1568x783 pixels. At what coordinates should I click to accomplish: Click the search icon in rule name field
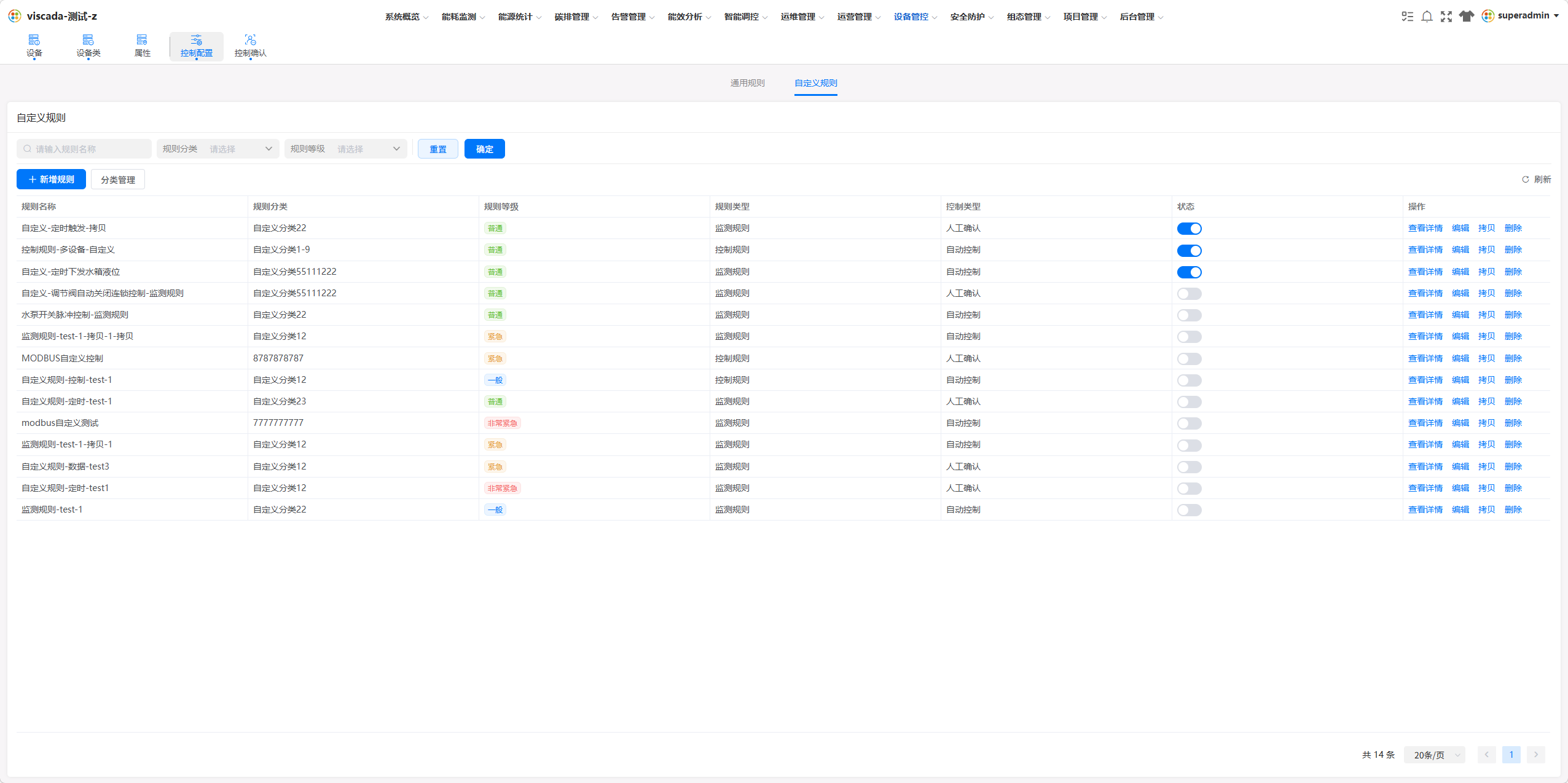28,149
